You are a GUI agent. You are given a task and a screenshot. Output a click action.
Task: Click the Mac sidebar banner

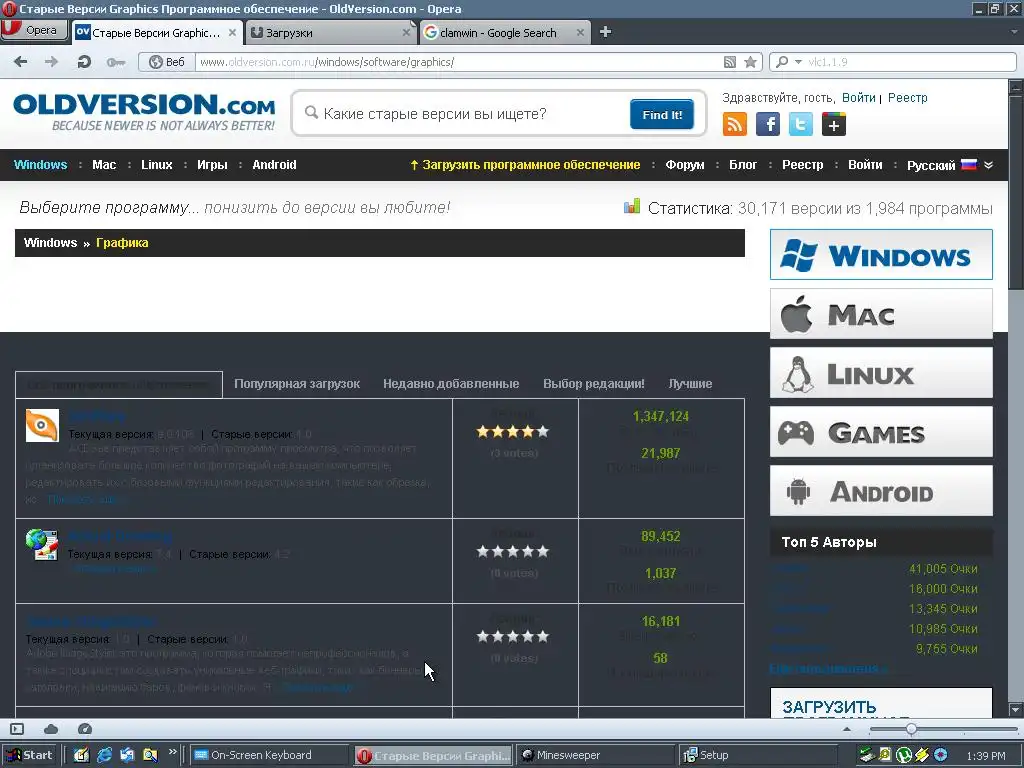(x=881, y=314)
